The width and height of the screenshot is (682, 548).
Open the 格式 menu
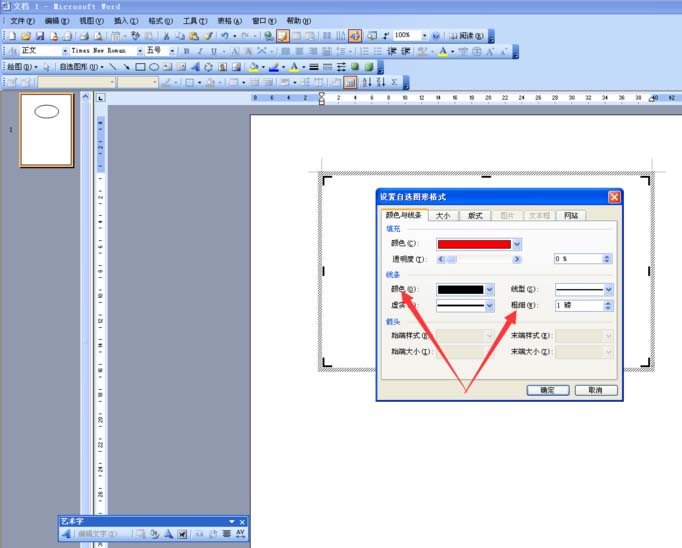click(160, 21)
